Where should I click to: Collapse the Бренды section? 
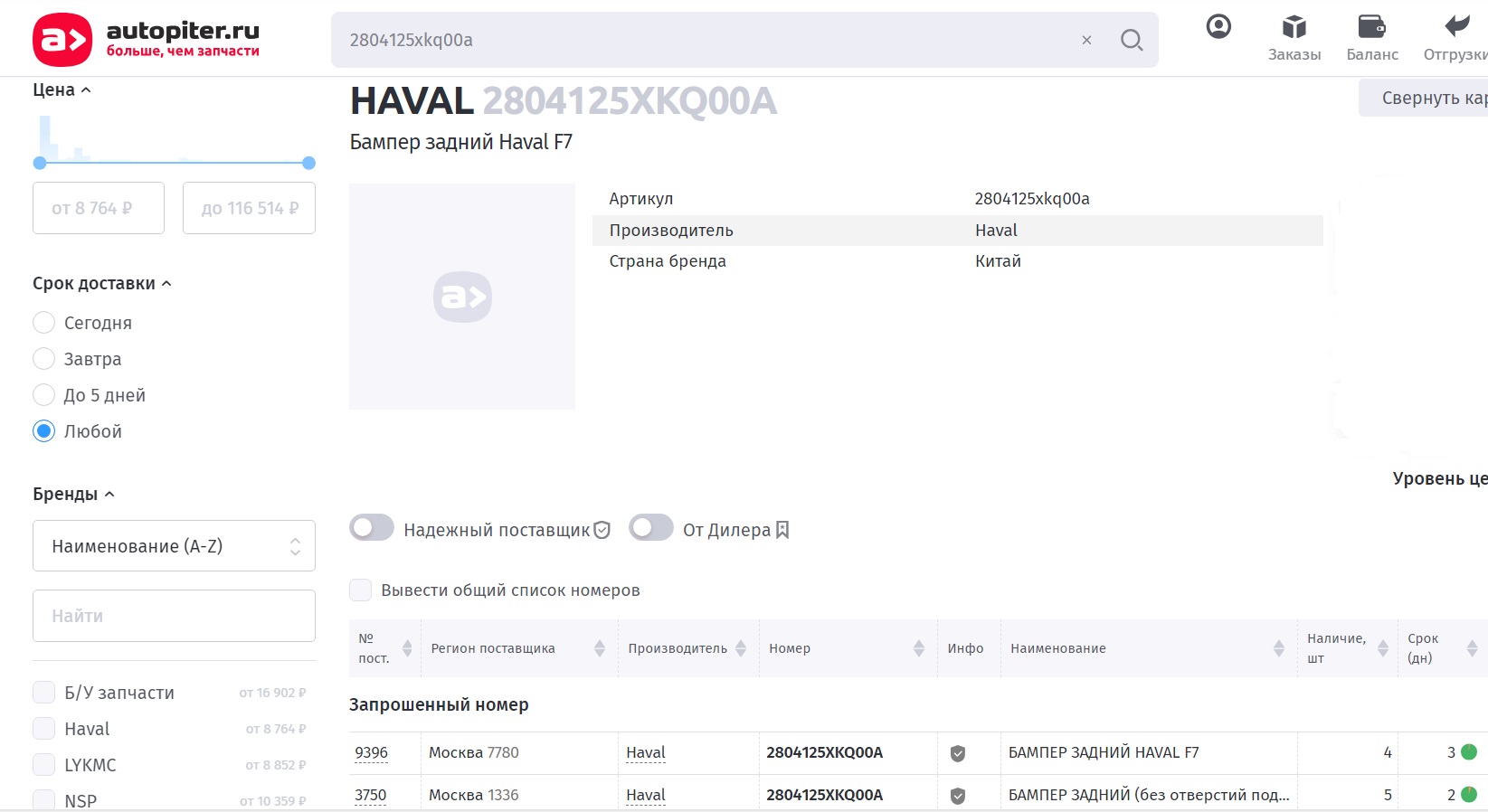point(73,495)
